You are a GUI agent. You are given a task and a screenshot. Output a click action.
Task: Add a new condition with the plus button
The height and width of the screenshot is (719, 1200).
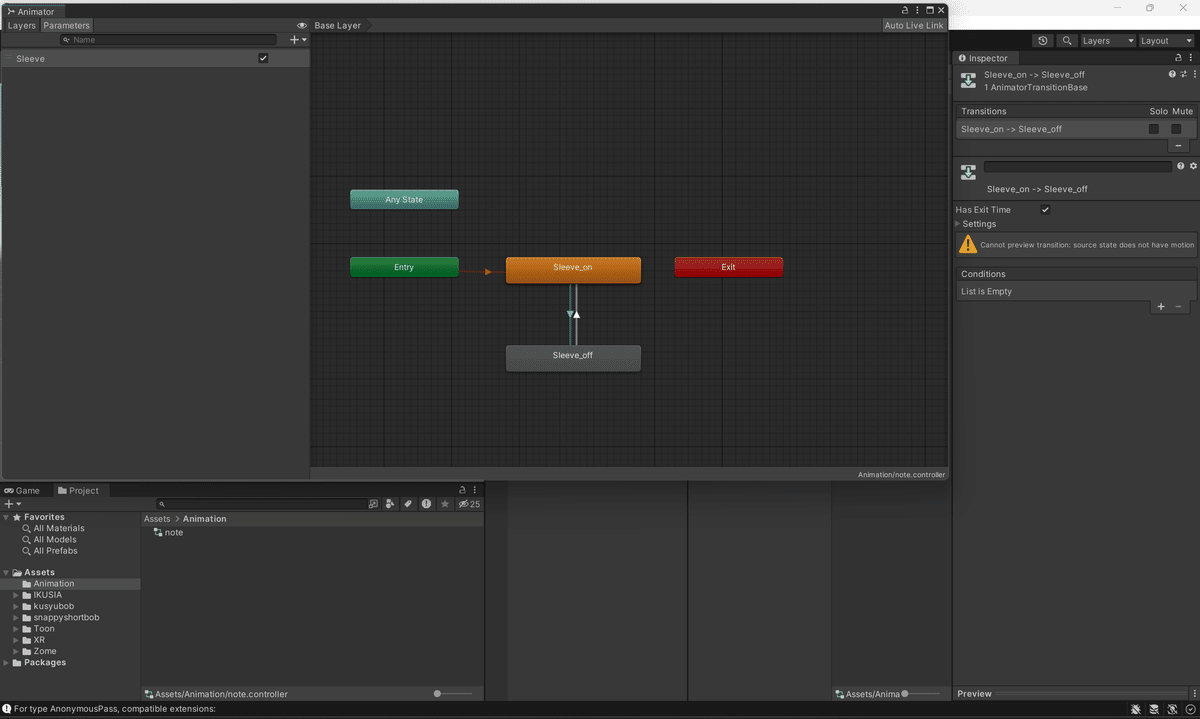pos(1160,306)
